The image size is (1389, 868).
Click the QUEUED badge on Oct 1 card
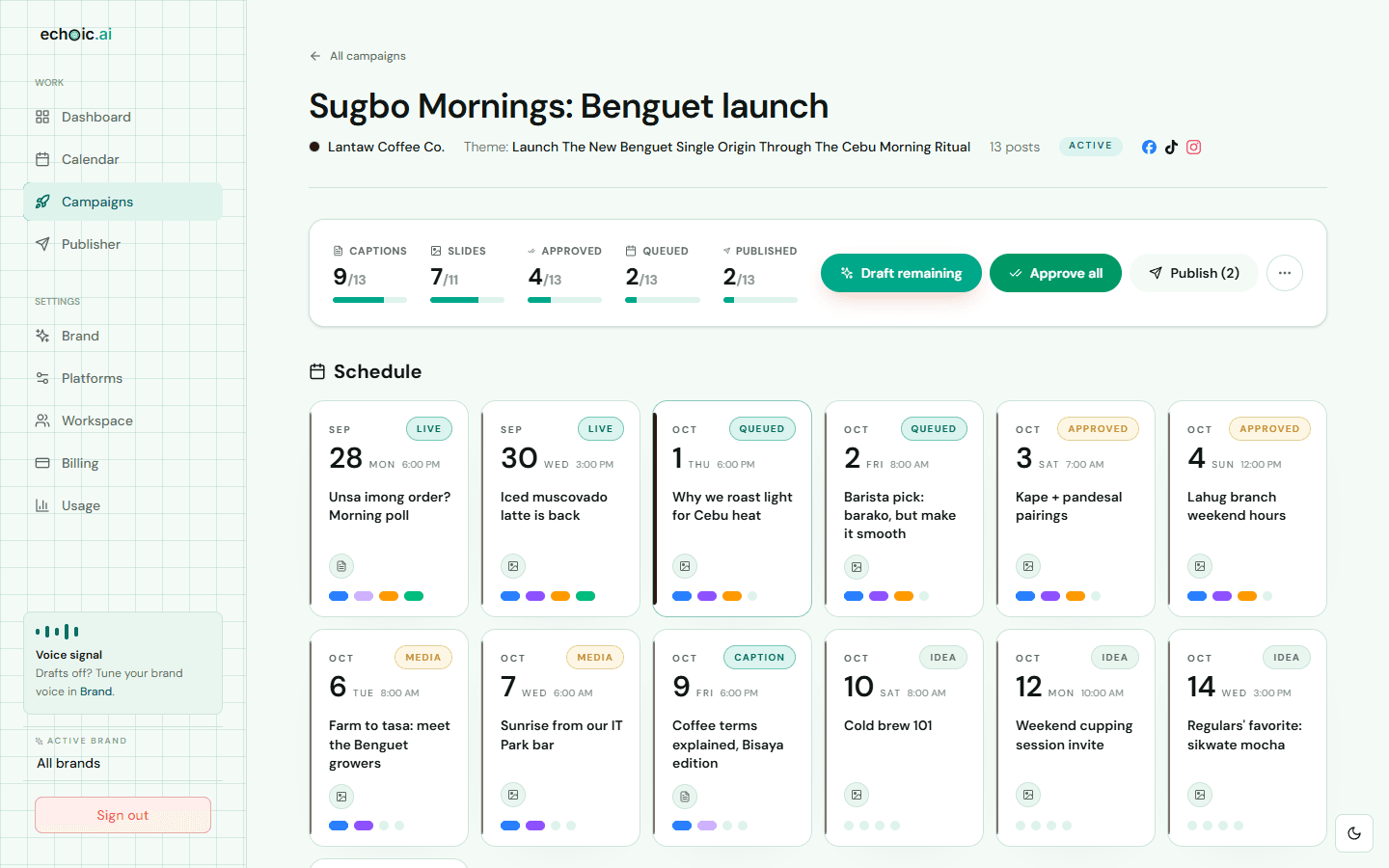[x=762, y=429]
